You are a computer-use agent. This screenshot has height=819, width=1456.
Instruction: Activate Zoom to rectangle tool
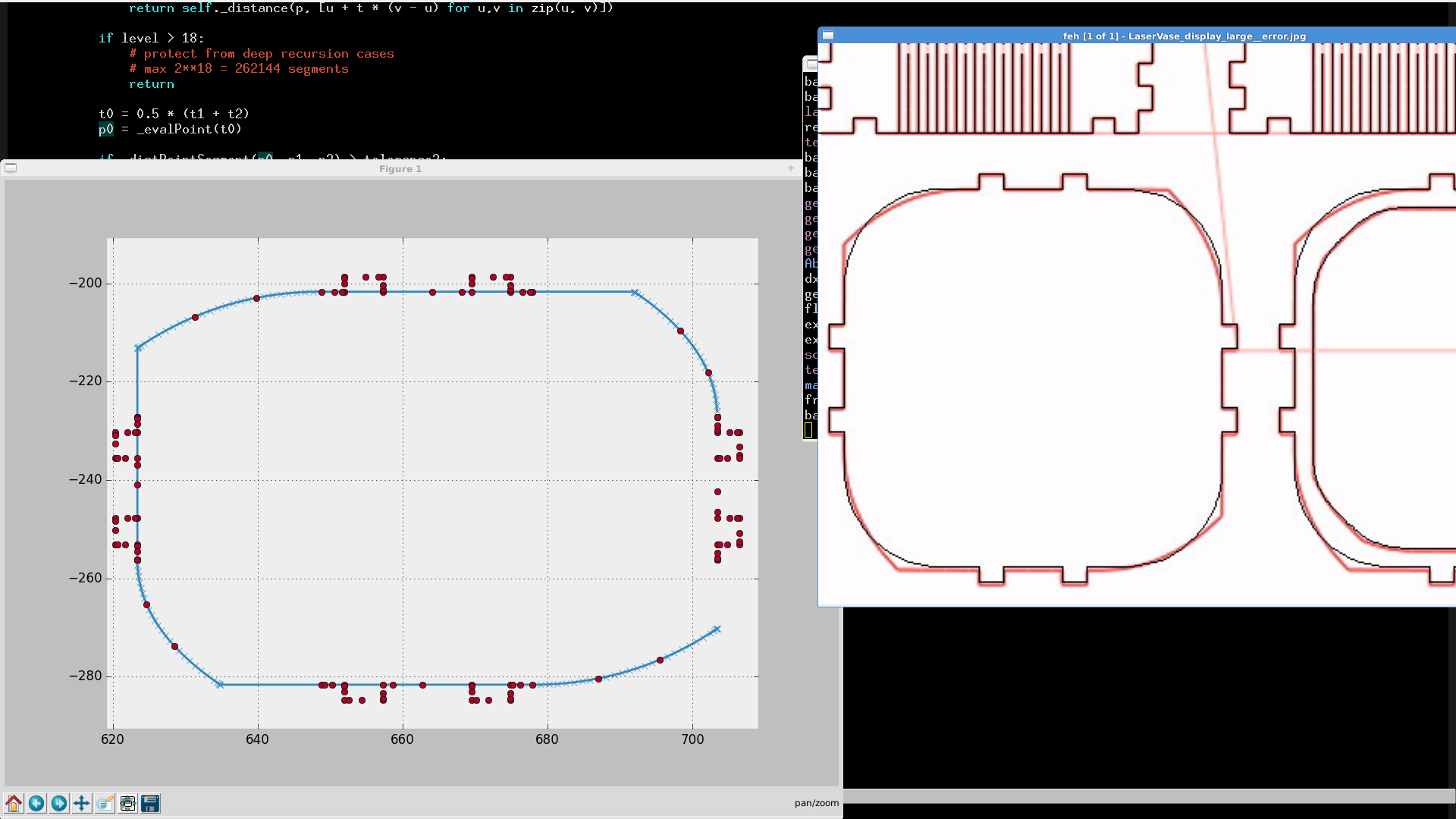105,803
